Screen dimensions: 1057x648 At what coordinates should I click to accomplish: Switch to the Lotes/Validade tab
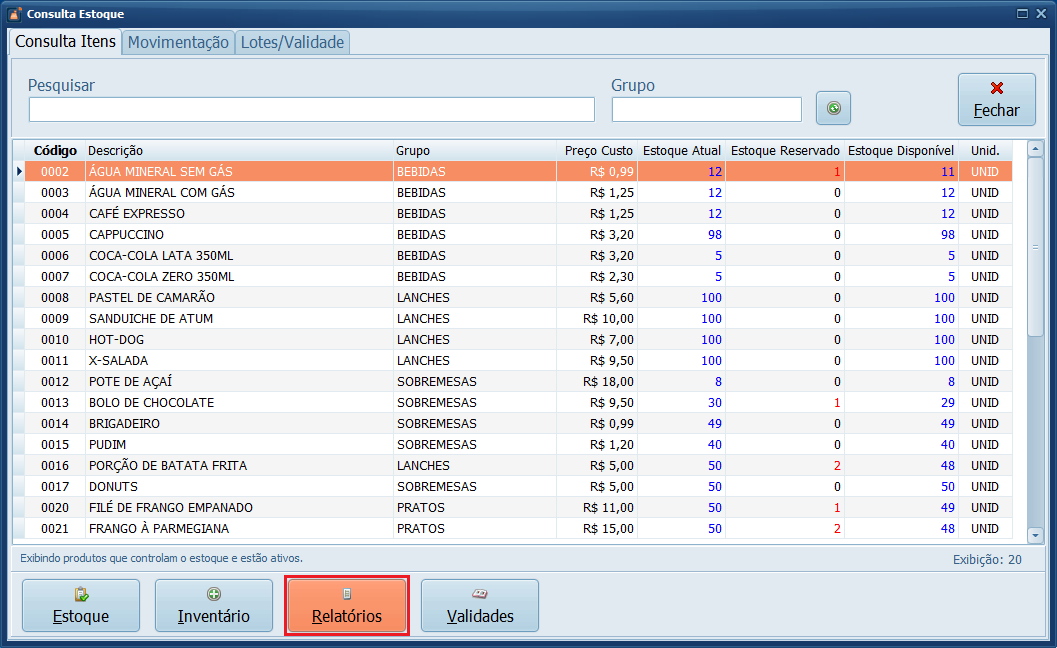292,42
